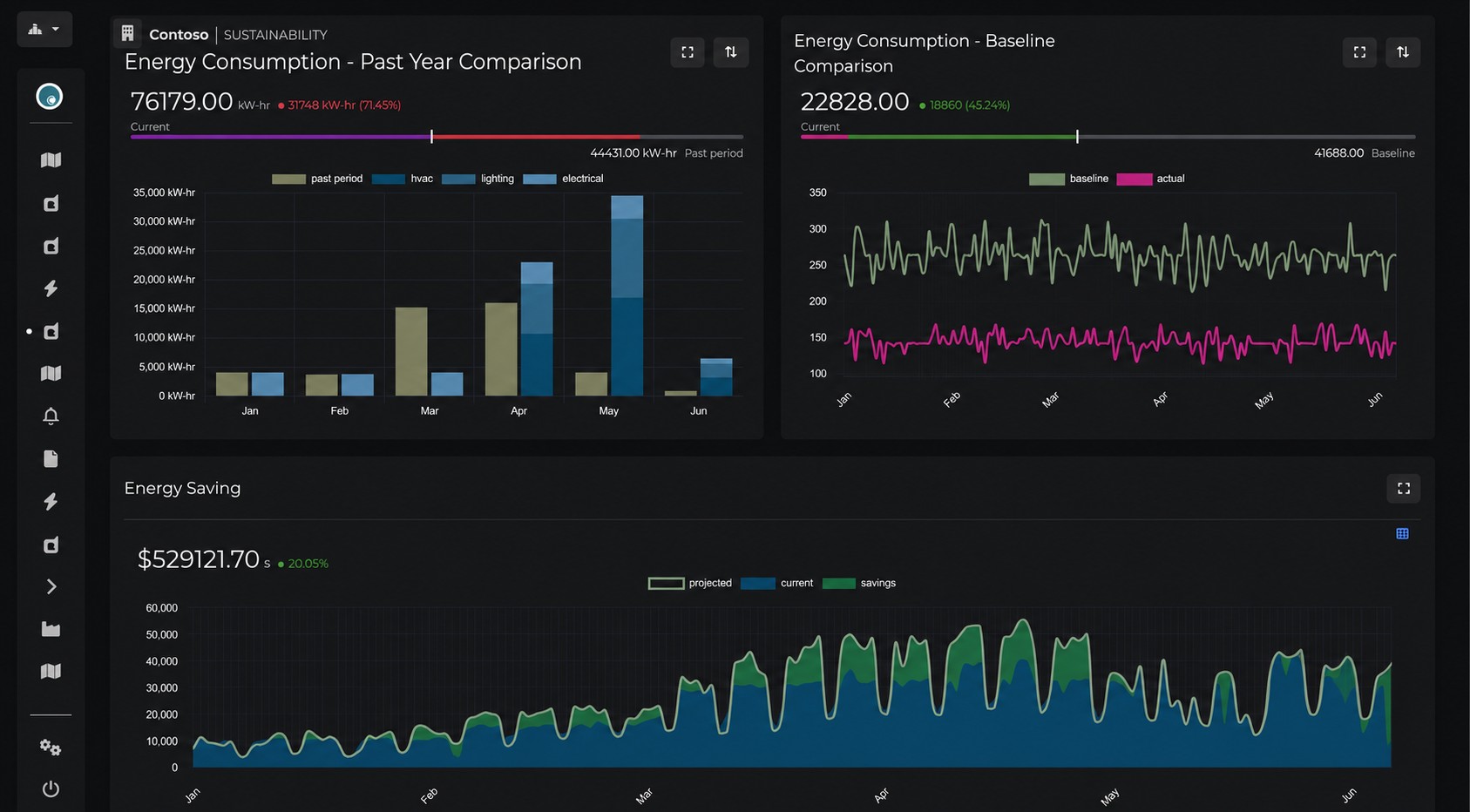
Task: Toggle the 'projected' legend series
Action: [690, 583]
